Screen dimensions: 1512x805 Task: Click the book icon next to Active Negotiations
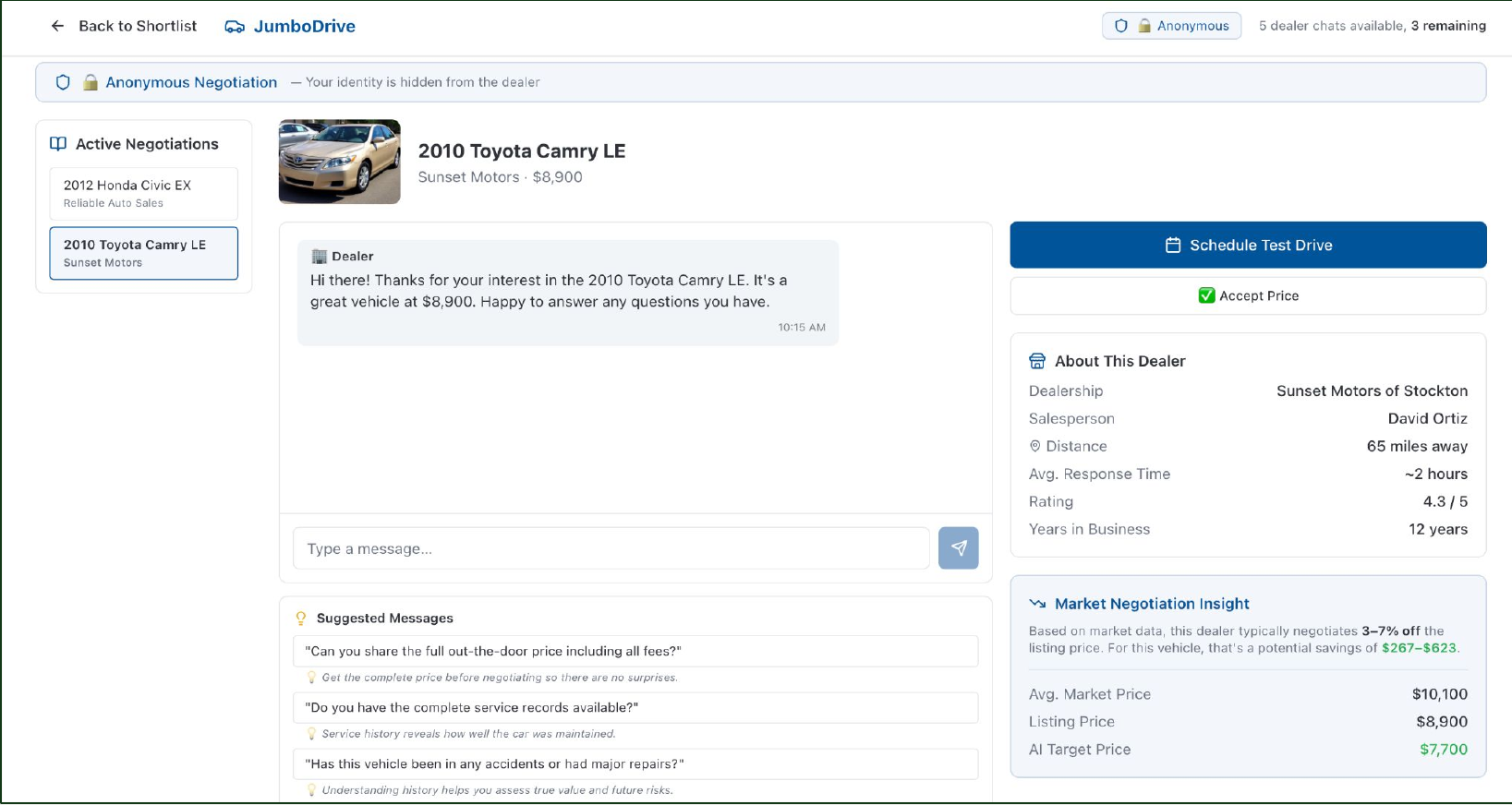[x=58, y=144]
